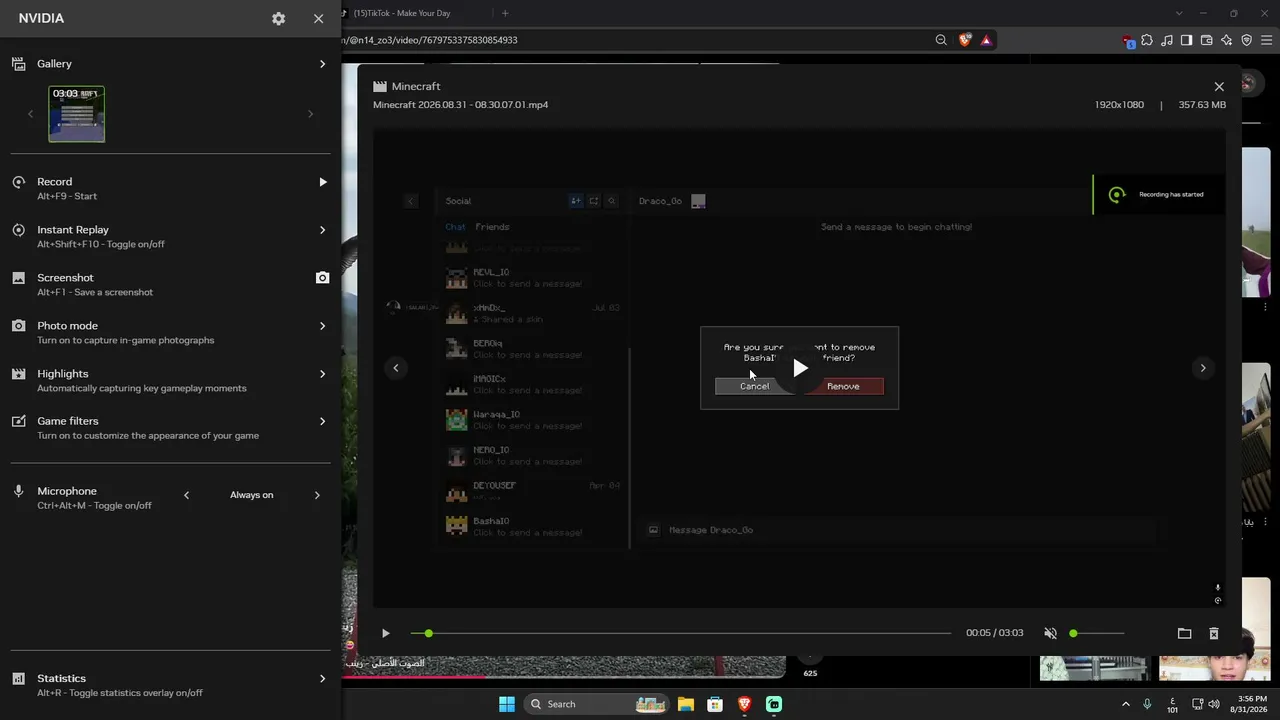Open Brave Rewards triangle icon

[x=986, y=40]
